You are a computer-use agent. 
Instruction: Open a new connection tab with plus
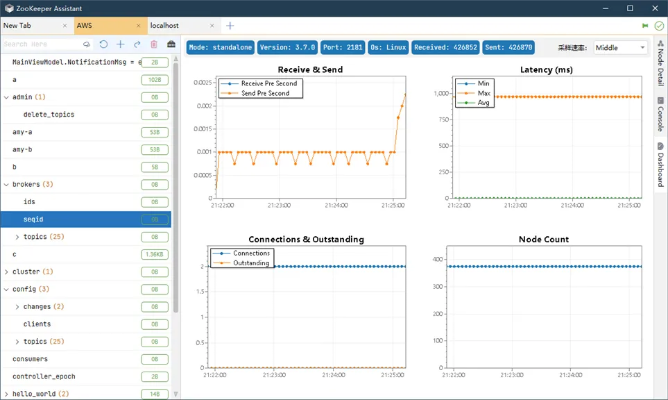tap(230, 26)
